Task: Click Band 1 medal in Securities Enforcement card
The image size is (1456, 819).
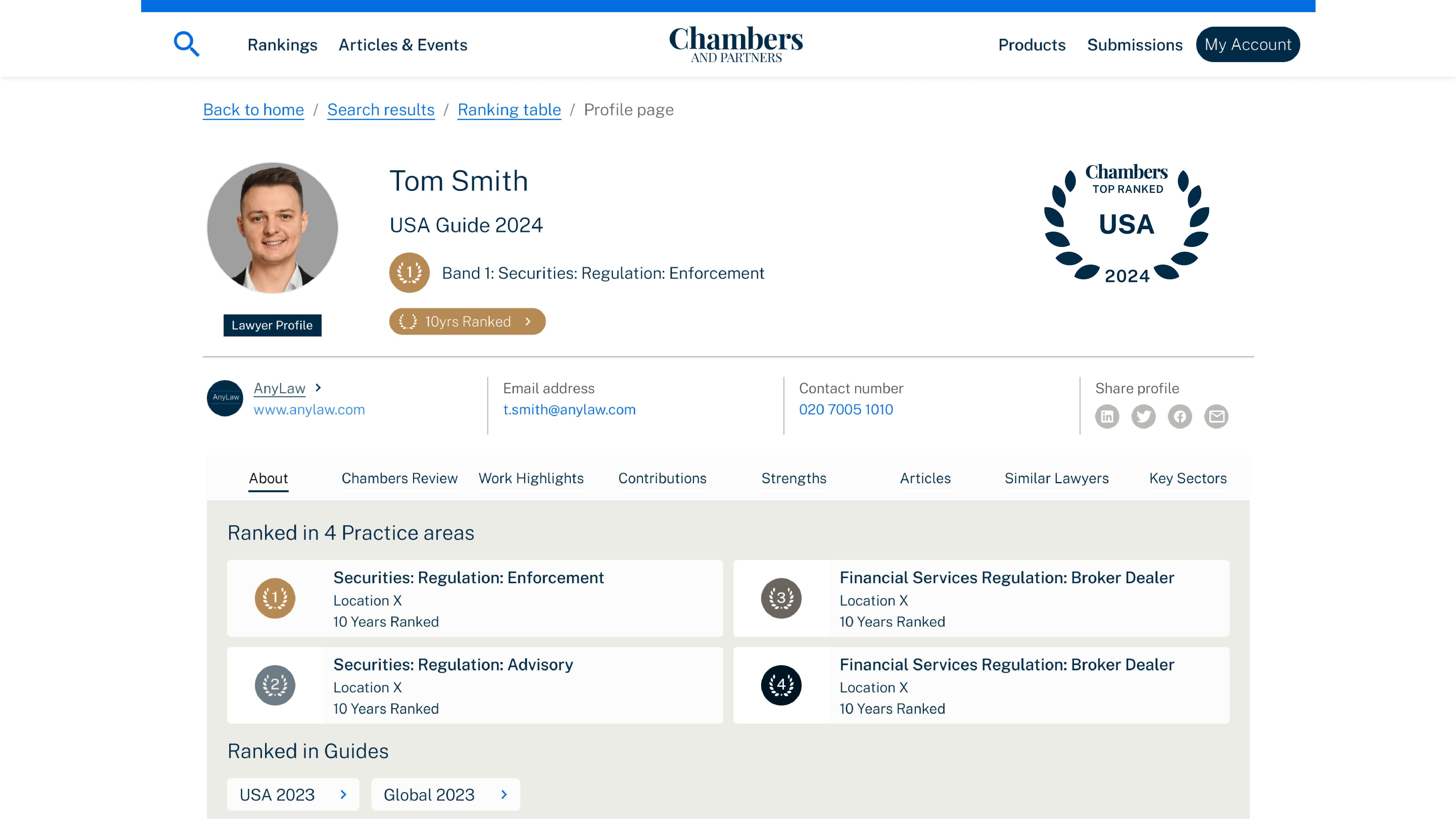Action: [x=275, y=598]
